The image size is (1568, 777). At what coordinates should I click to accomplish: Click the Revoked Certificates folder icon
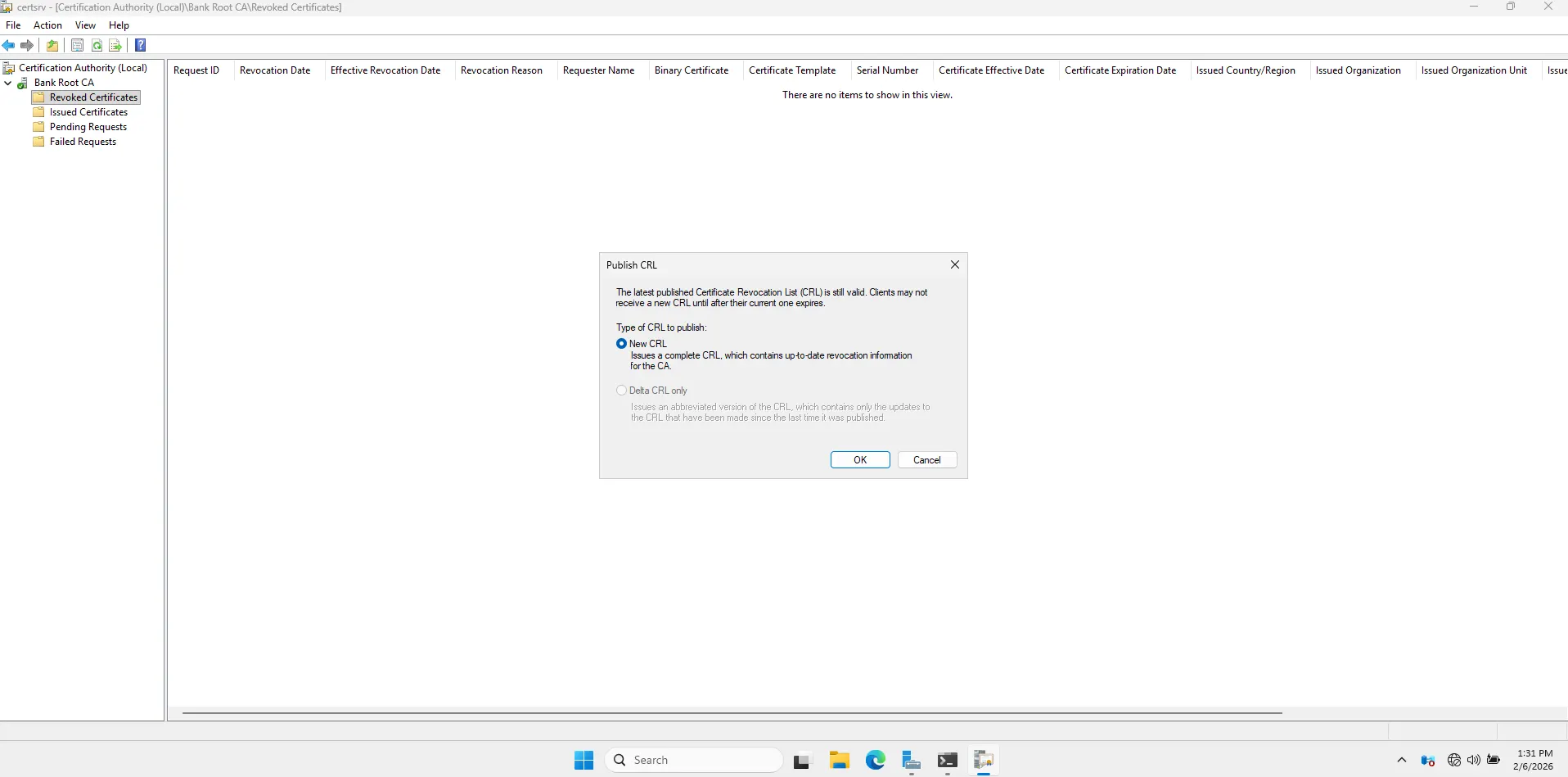coord(38,97)
